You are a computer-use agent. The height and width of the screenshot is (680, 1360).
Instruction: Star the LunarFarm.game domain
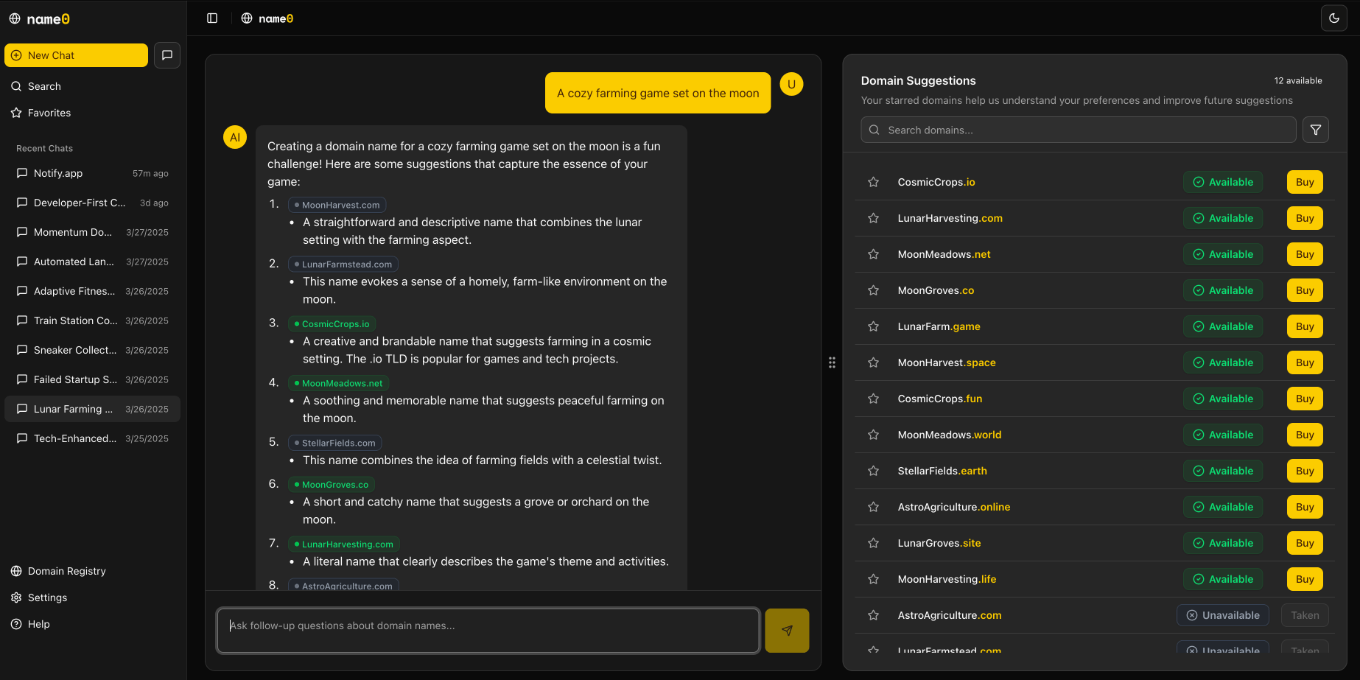tap(873, 326)
